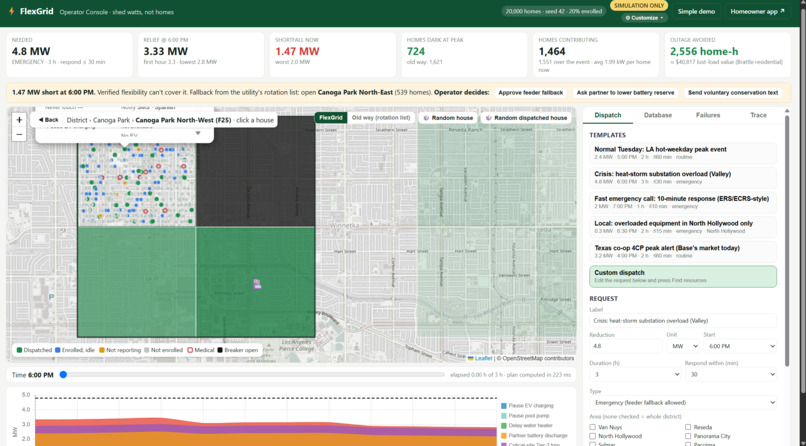Switch to the Failures tab
The height and width of the screenshot is (446, 806).
point(708,115)
